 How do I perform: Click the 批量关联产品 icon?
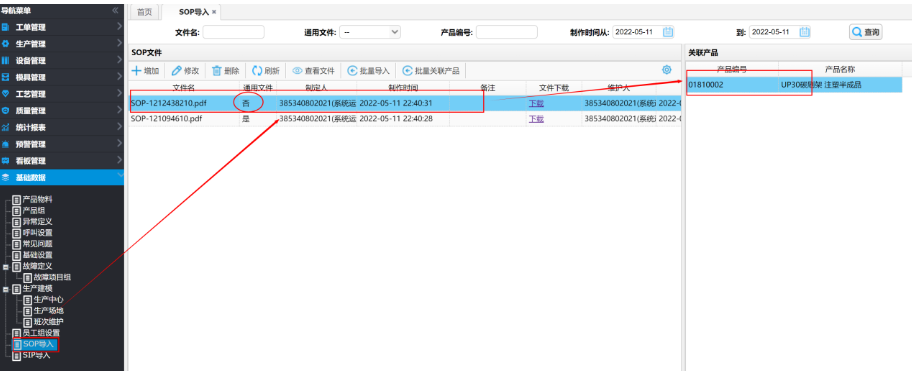[x=407, y=71]
